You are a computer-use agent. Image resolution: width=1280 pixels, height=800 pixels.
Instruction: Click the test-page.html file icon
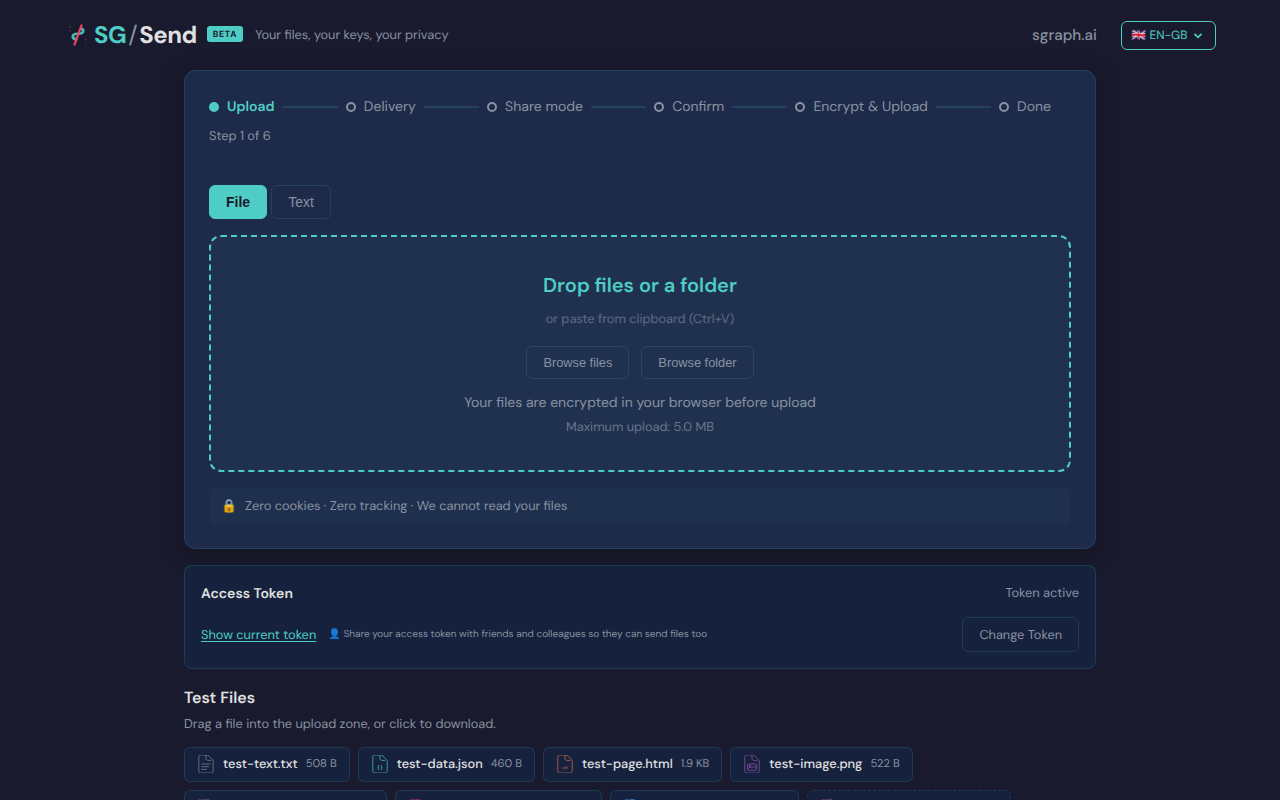[565, 764]
